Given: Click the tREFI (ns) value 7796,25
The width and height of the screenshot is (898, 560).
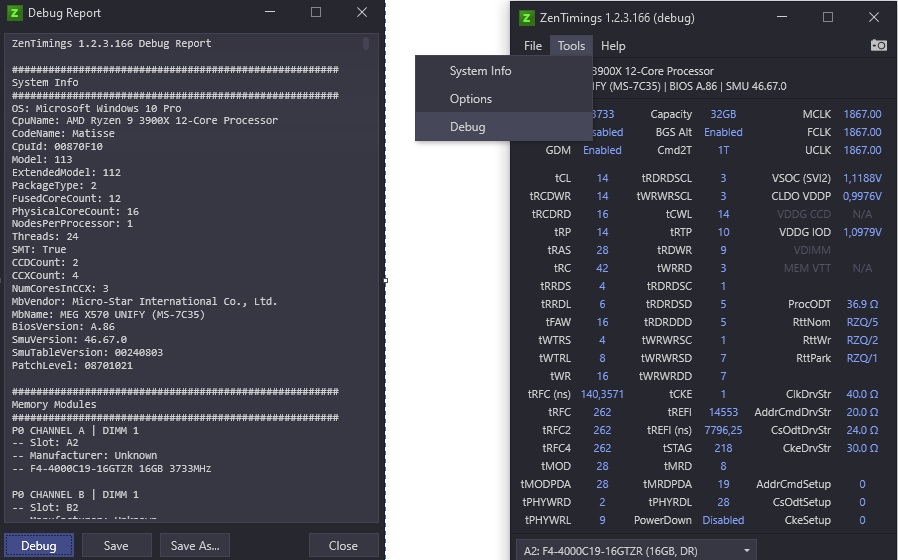Looking at the screenshot, I should (x=723, y=430).
